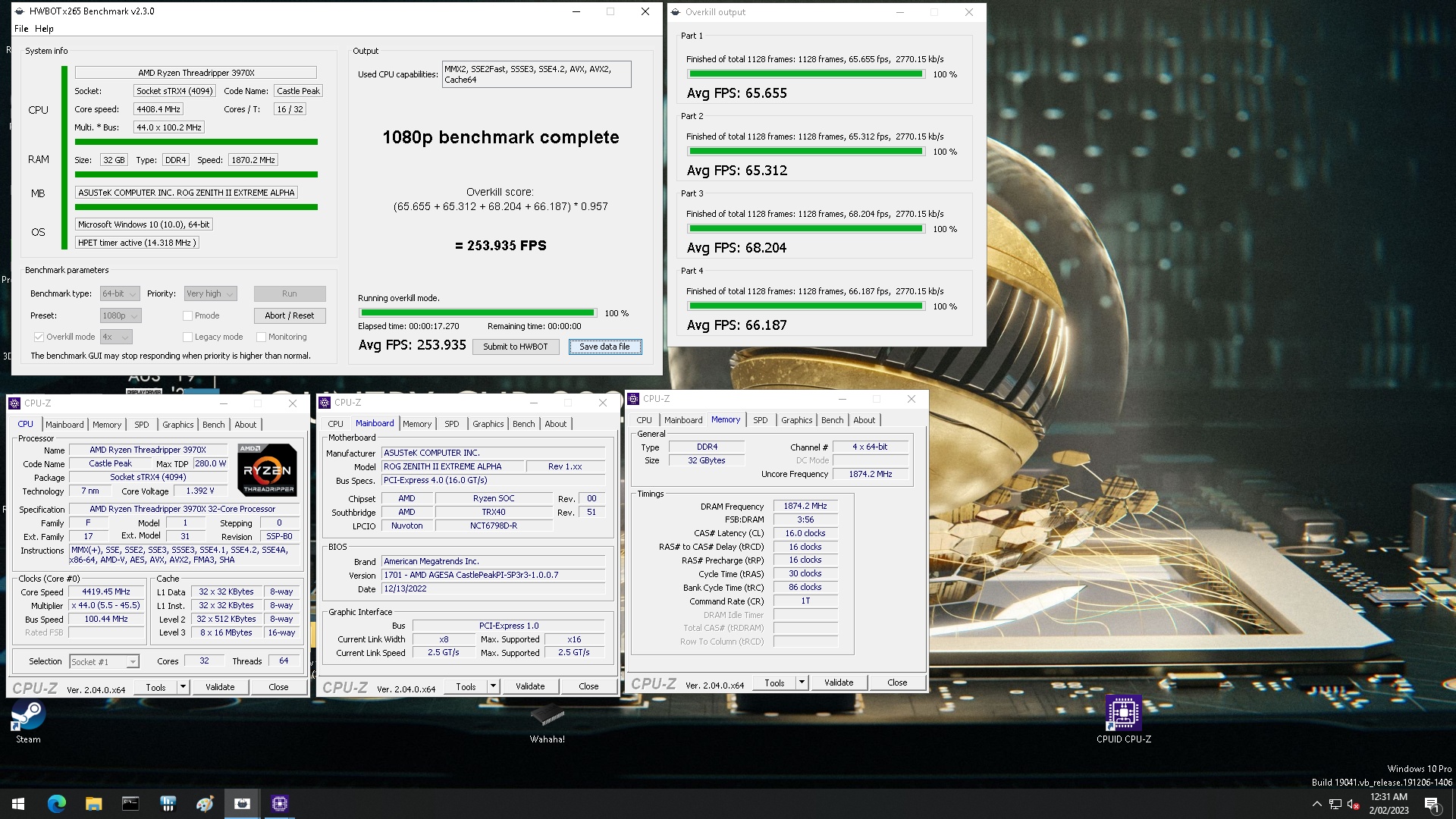Open the Paint palette taskbar icon

tap(205, 804)
